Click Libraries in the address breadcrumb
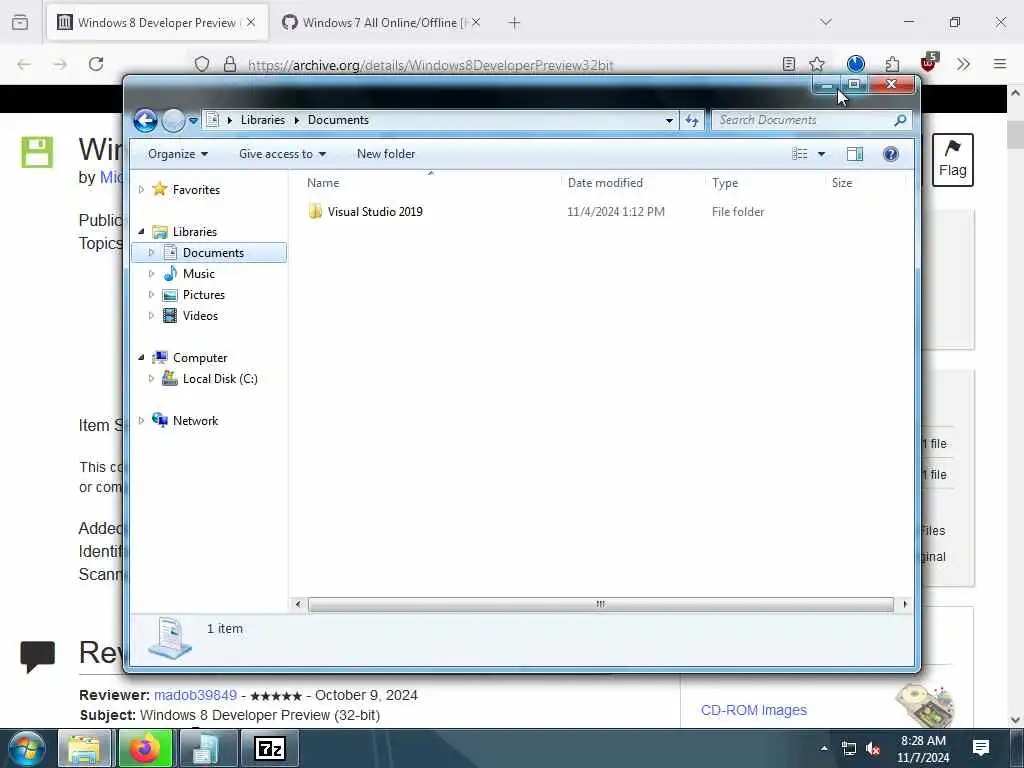This screenshot has width=1024, height=768. point(263,120)
